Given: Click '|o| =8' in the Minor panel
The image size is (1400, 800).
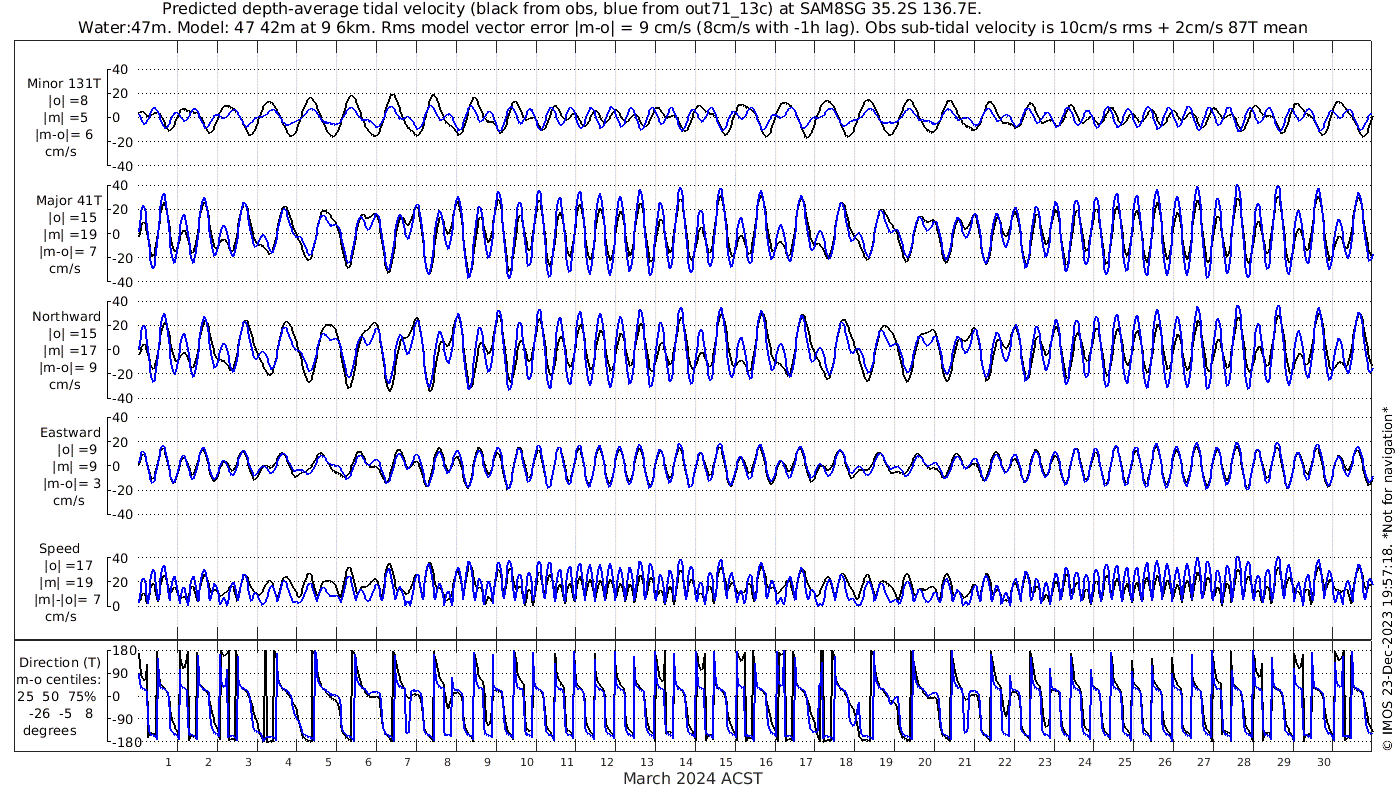Looking at the screenshot, I should click(x=68, y=100).
